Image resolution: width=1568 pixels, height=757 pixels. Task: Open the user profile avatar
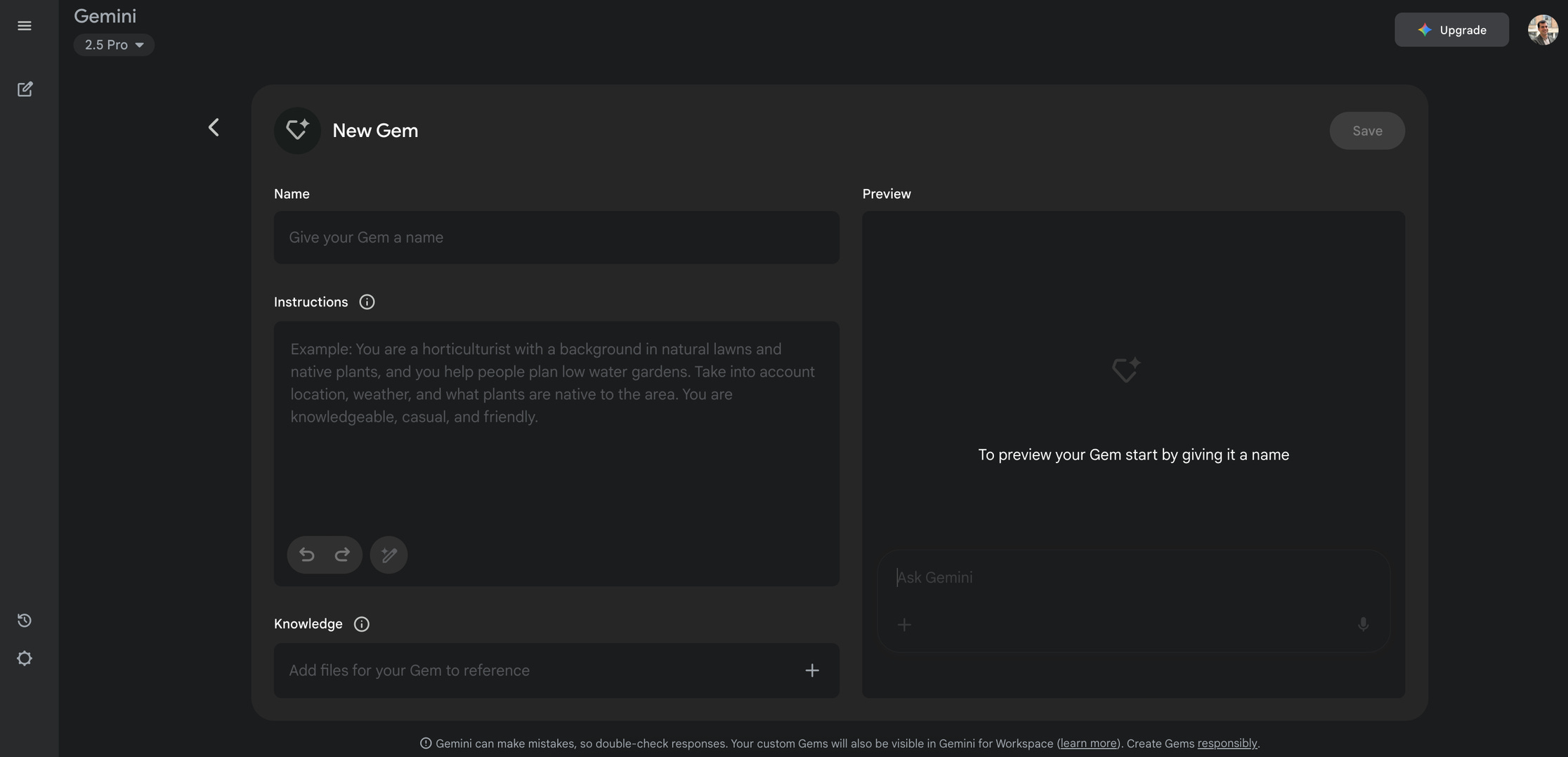[1543, 30]
